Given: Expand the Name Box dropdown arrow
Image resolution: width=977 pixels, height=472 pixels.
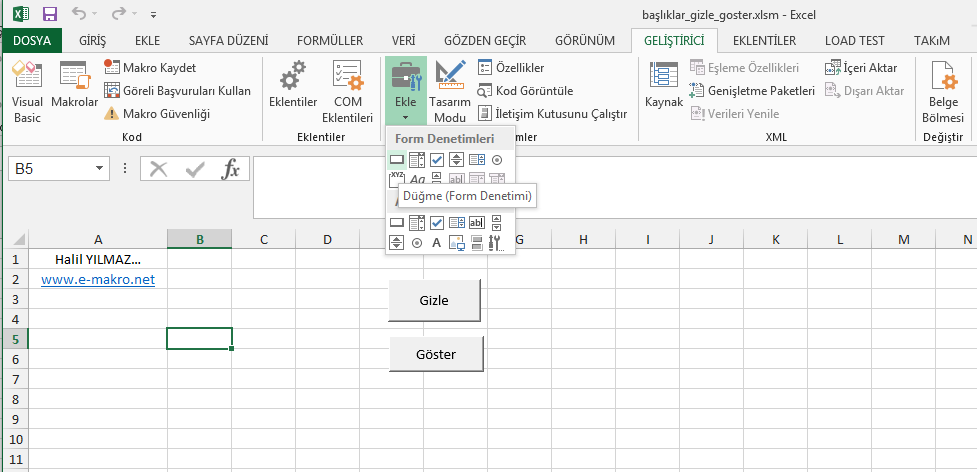Looking at the screenshot, I should point(99,169).
